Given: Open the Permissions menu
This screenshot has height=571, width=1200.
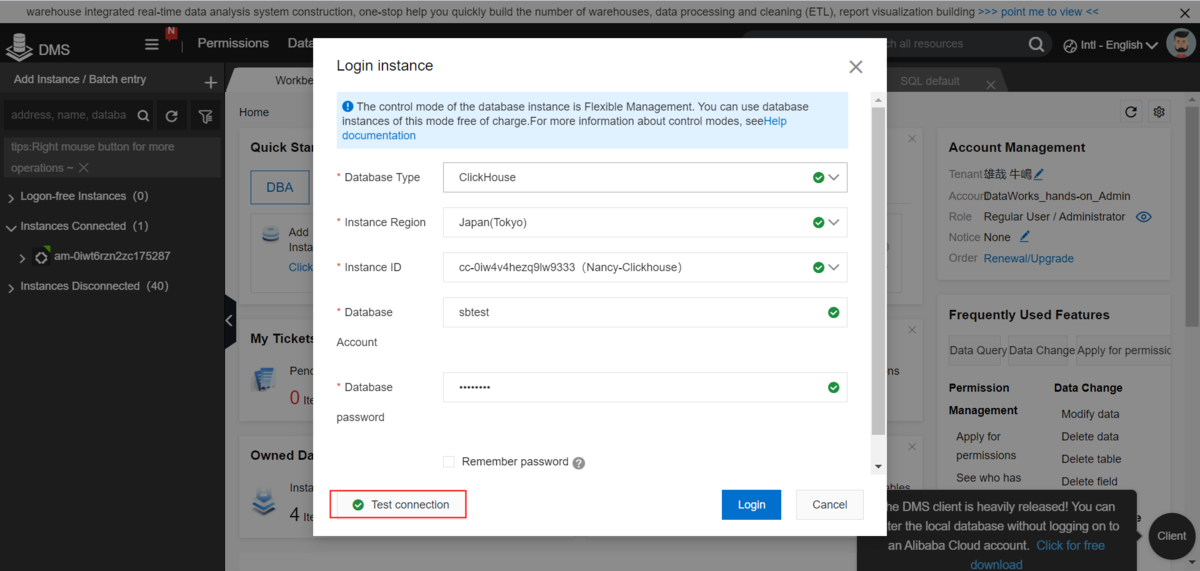Looking at the screenshot, I should pyautogui.click(x=233, y=43).
